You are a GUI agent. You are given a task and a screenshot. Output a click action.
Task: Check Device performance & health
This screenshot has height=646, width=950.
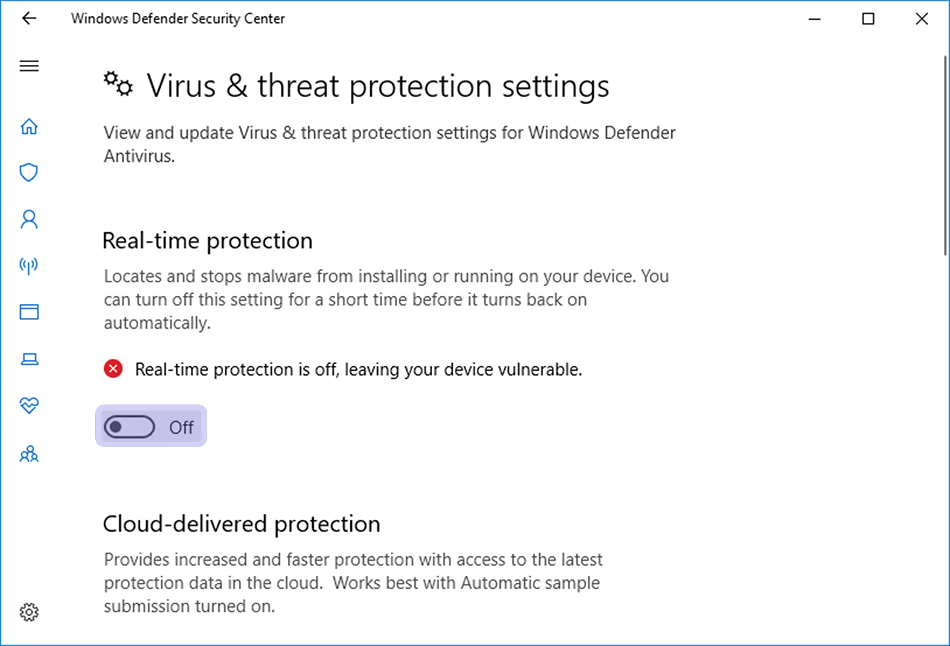[29, 405]
